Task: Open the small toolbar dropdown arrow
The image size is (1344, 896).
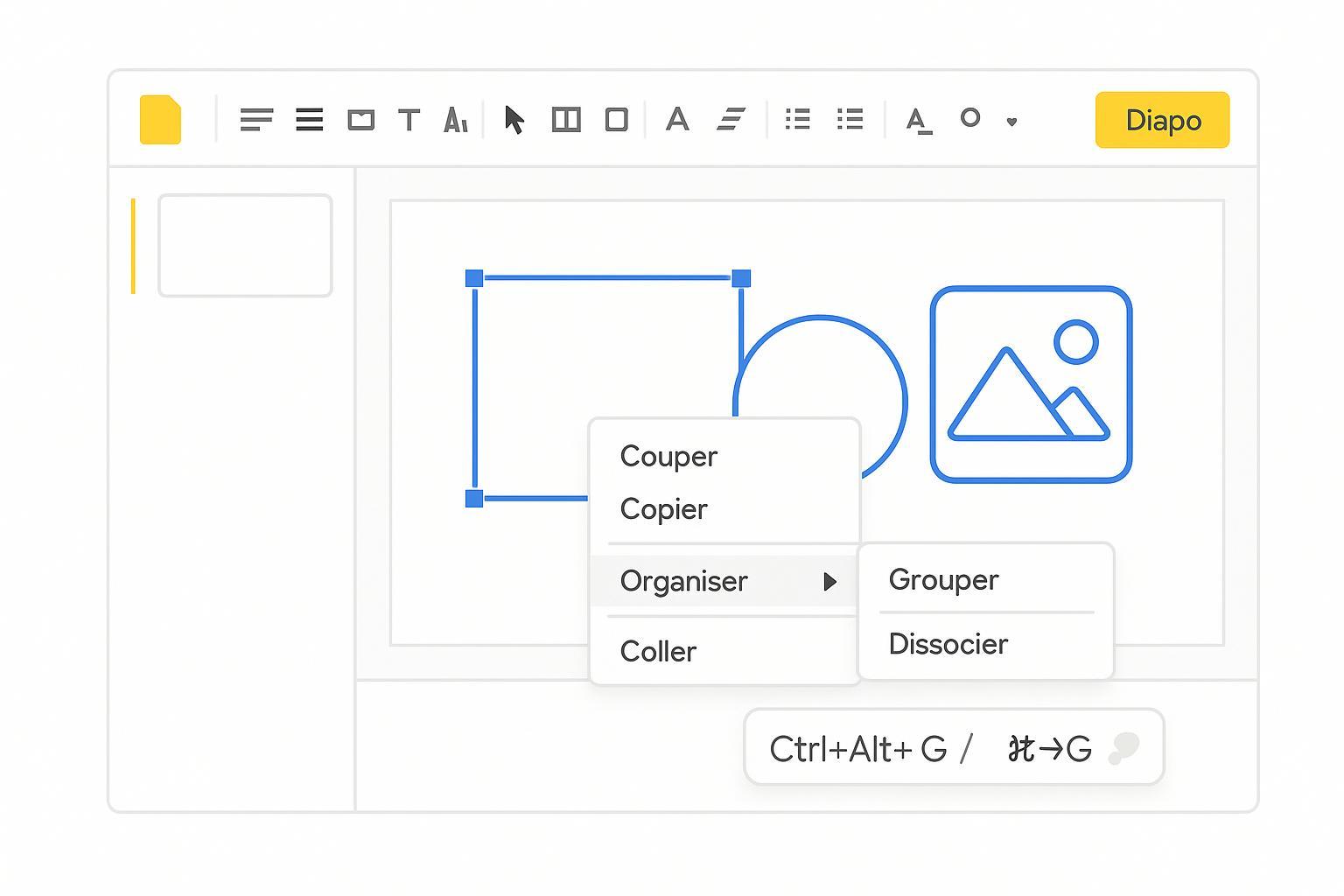Action: click(1011, 122)
